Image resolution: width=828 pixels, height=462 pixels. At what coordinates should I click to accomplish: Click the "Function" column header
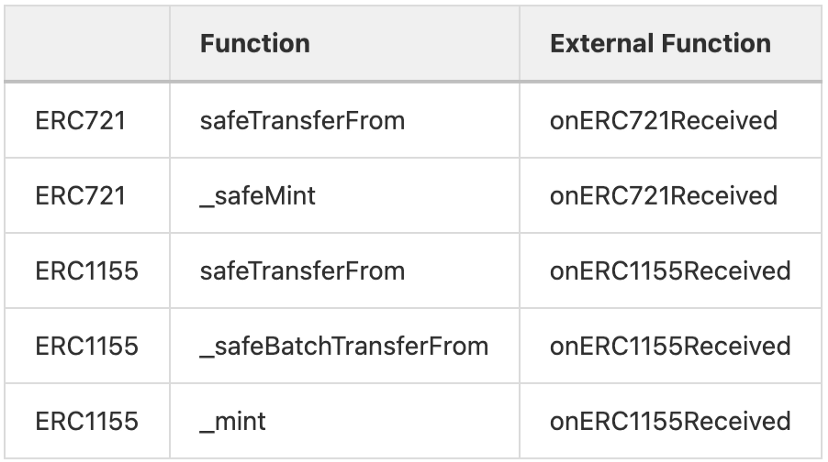[x=255, y=44]
